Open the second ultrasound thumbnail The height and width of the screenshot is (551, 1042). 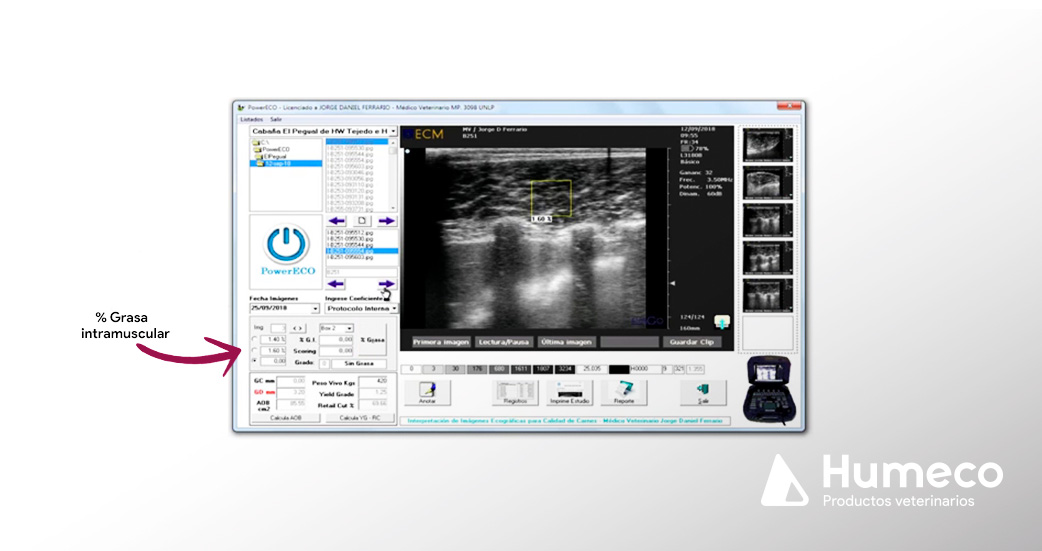[x=766, y=181]
